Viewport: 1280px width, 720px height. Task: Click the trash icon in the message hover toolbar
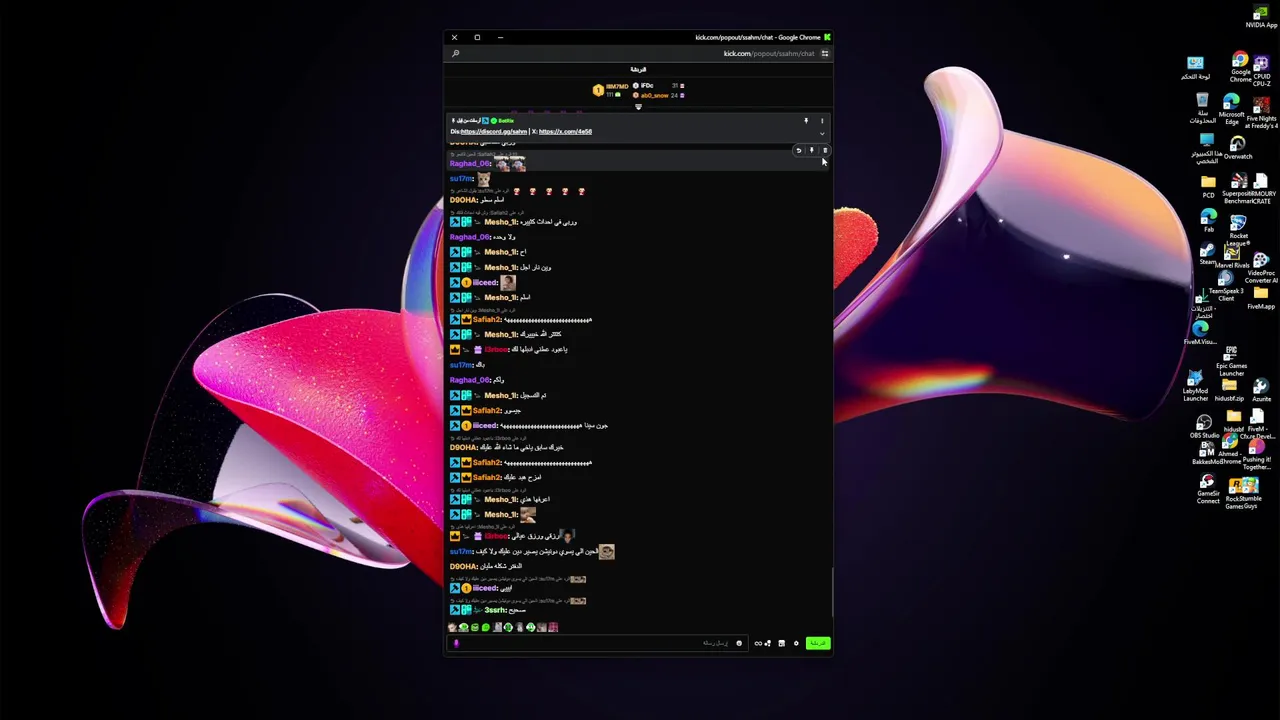click(x=825, y=150)
